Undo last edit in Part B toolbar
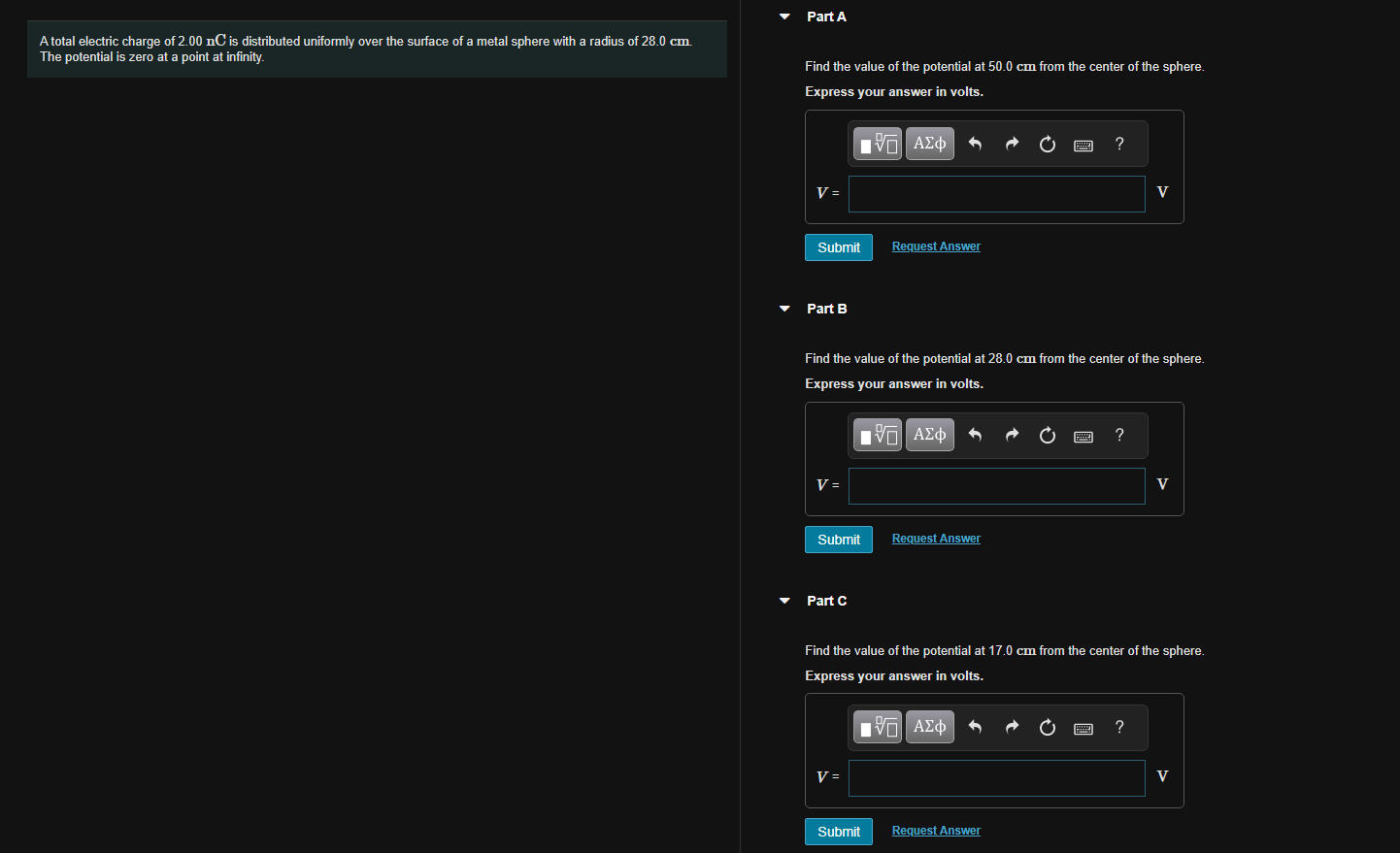The height and width of the screenshot is (853, 1400). click(976, 435)
